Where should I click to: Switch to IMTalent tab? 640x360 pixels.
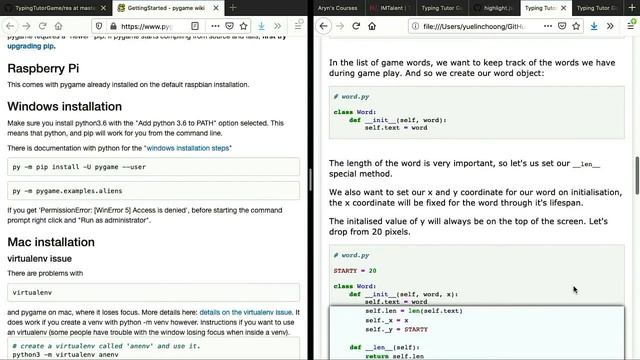[x=392, y=8]
